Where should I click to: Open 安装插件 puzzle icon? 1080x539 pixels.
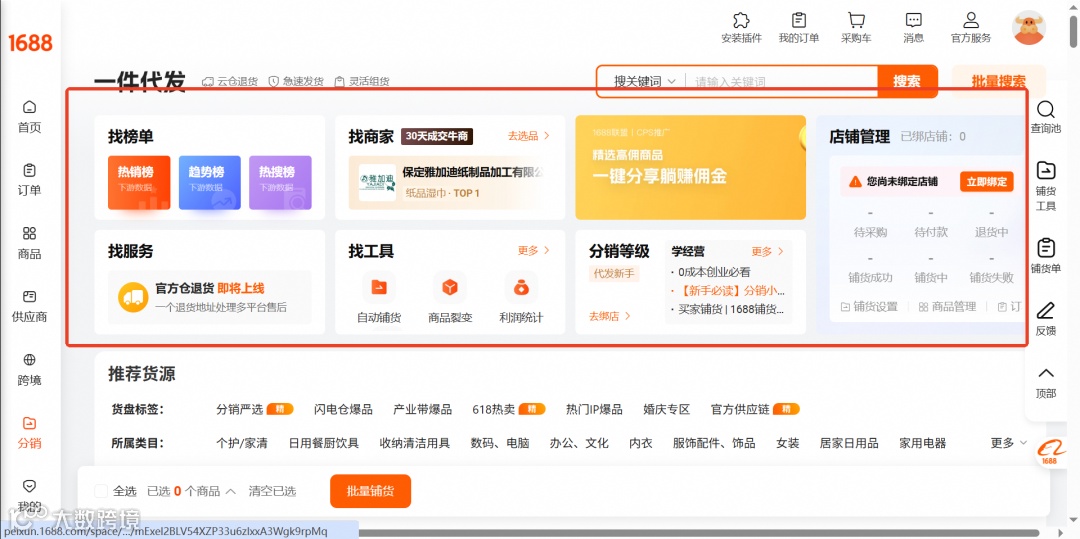pos(741,20)
